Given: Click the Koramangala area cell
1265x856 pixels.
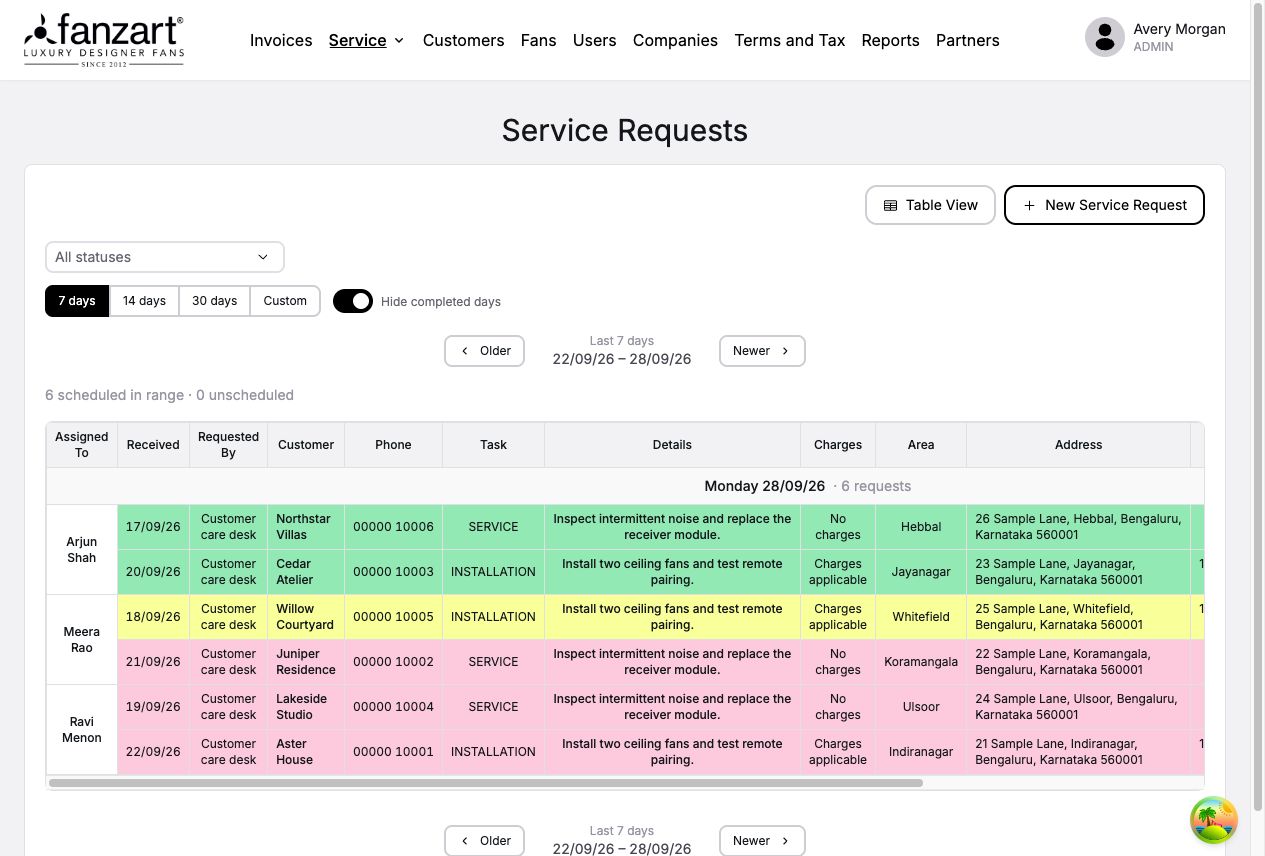Looking at the screenshot, I should pos(921,662).
